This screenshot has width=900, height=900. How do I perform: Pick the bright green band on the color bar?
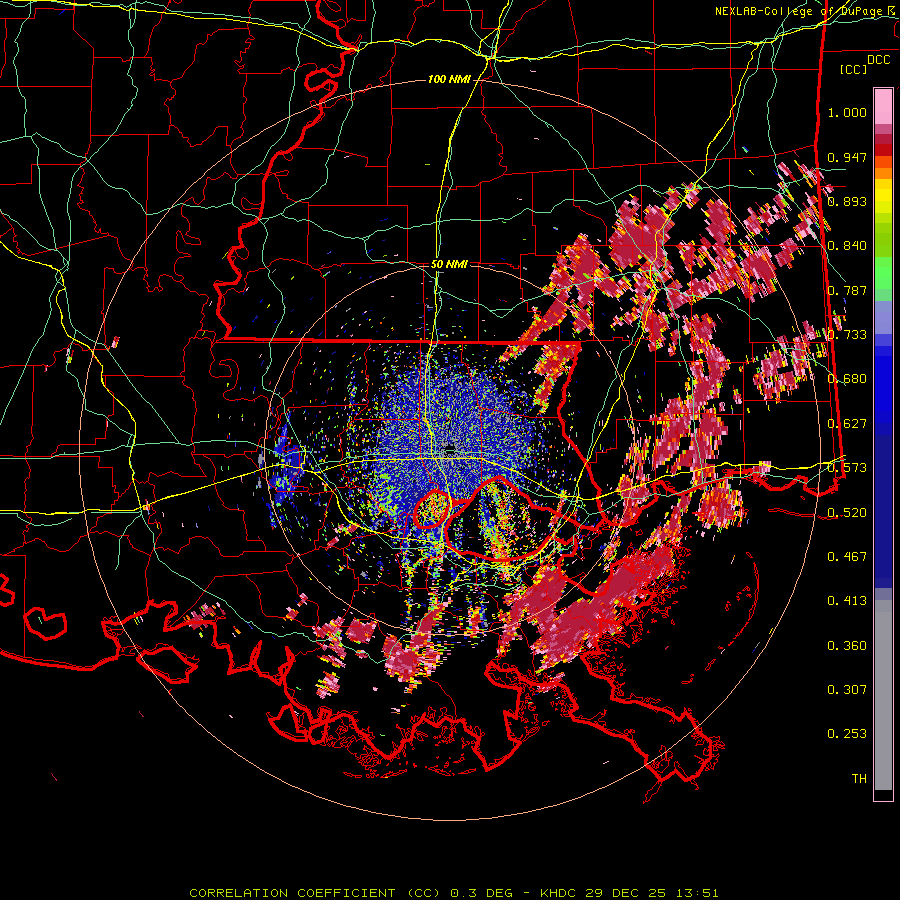[x=883, y=273]
